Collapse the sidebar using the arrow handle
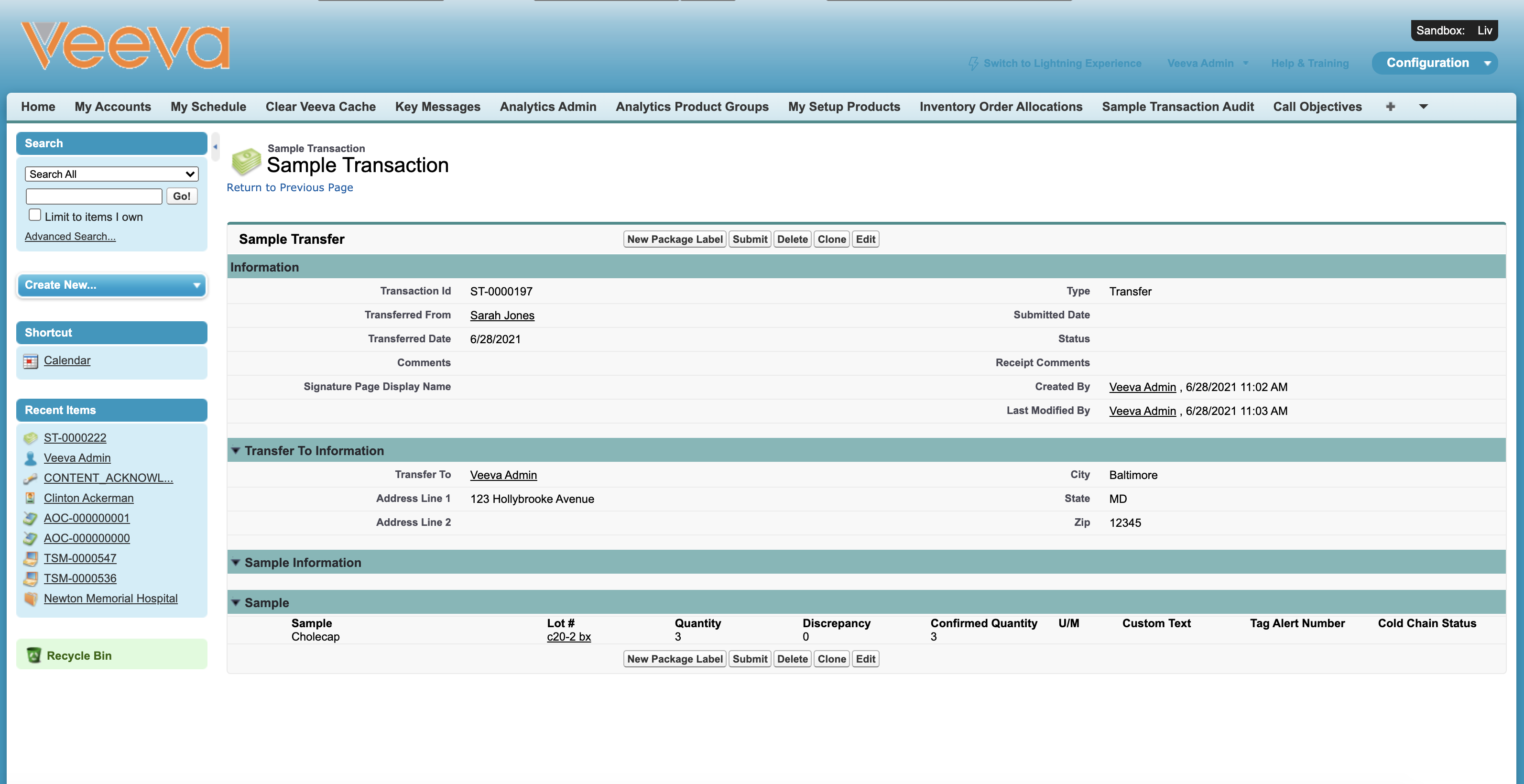This screenshot has width=1524, height=784. (x=215, y=147)
